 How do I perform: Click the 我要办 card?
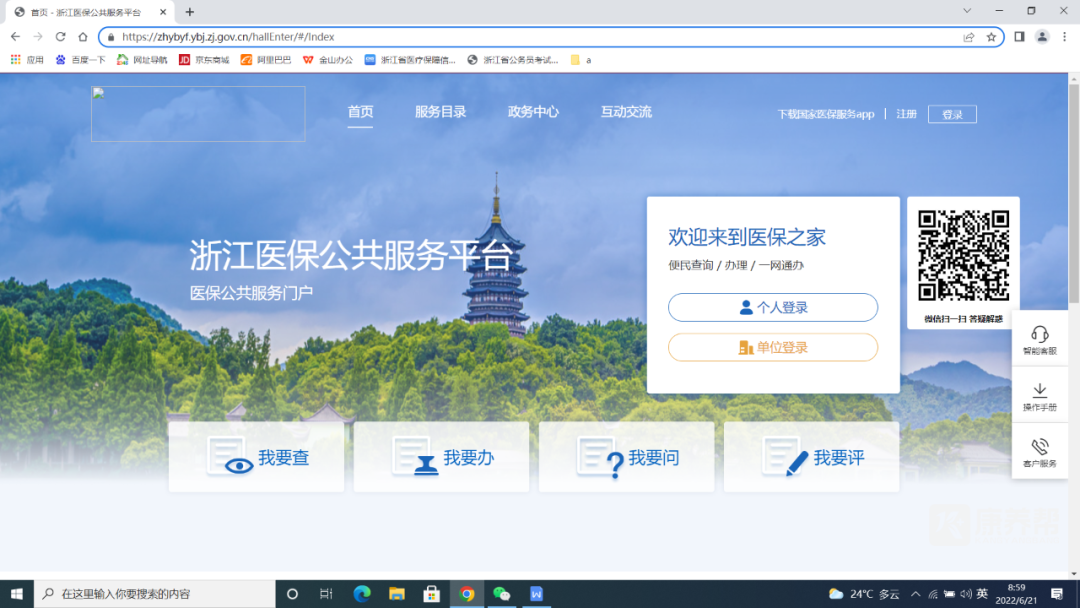point(442,457)
